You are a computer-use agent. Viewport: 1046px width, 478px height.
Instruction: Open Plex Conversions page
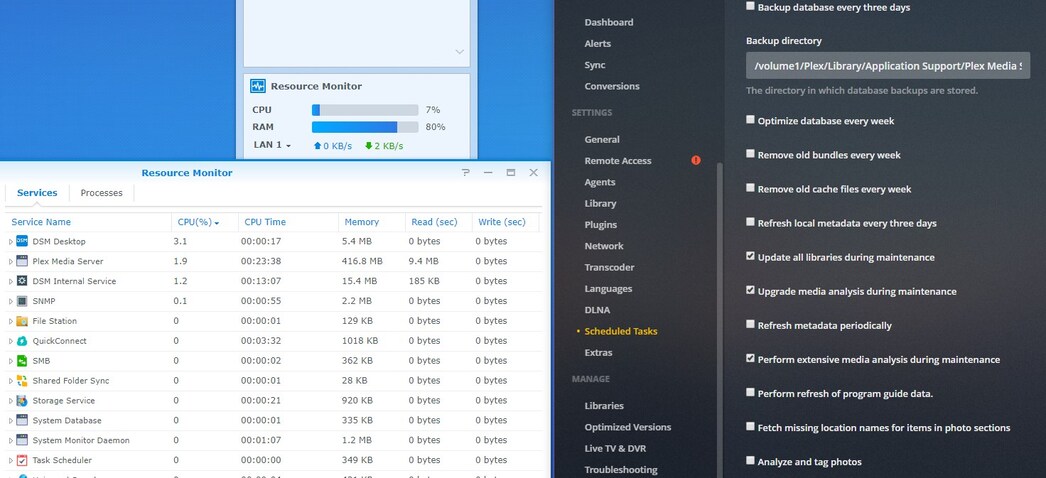[612, 86]
